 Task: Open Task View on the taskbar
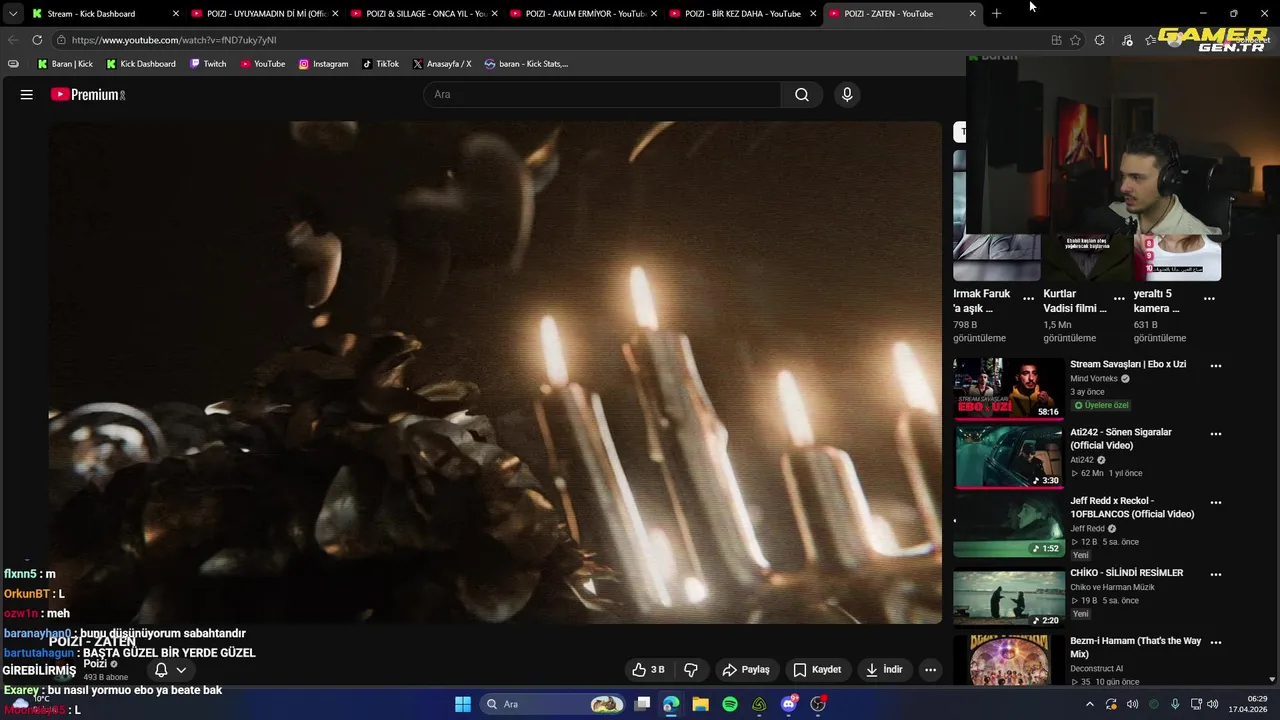[x=642, y=704]
